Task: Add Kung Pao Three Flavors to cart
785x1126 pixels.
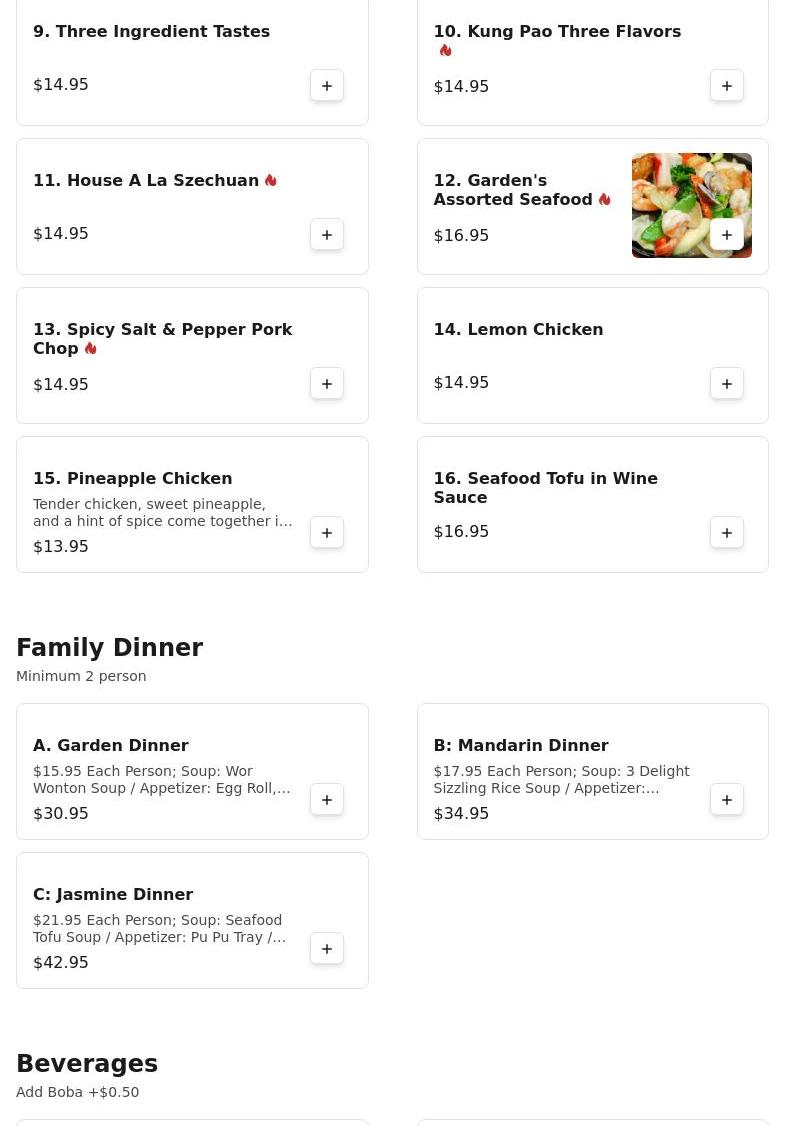Action: [727, 85]
